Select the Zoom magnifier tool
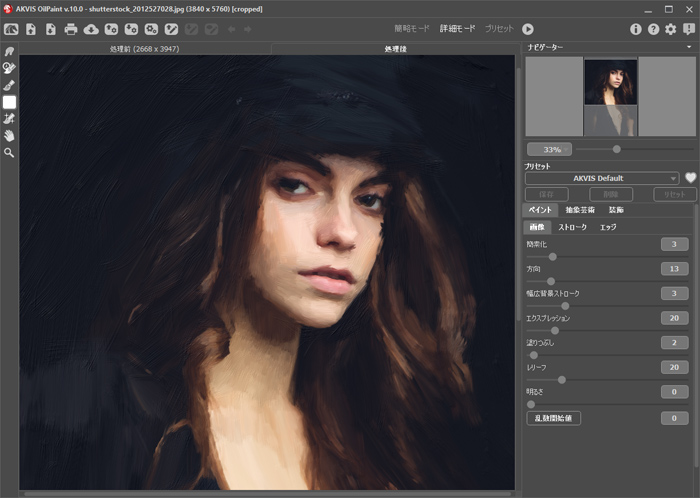Screen dimensions: 700x498 [9, 152]
